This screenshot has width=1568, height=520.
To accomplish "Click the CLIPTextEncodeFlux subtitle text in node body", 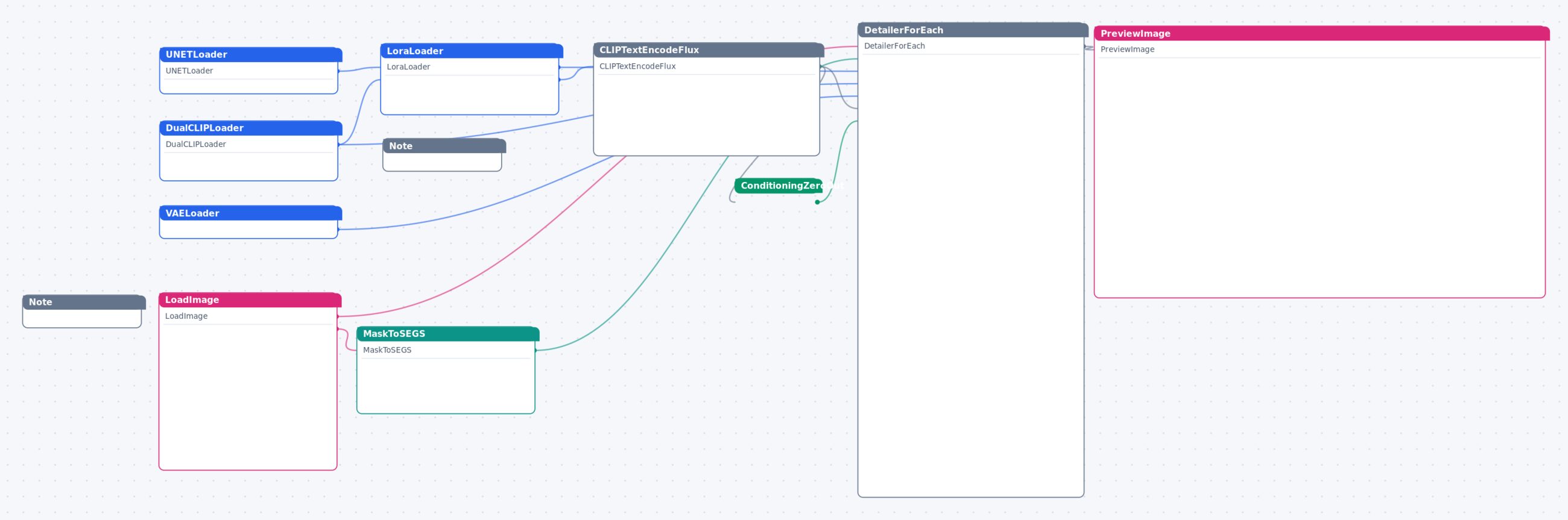I will (637, 66).
